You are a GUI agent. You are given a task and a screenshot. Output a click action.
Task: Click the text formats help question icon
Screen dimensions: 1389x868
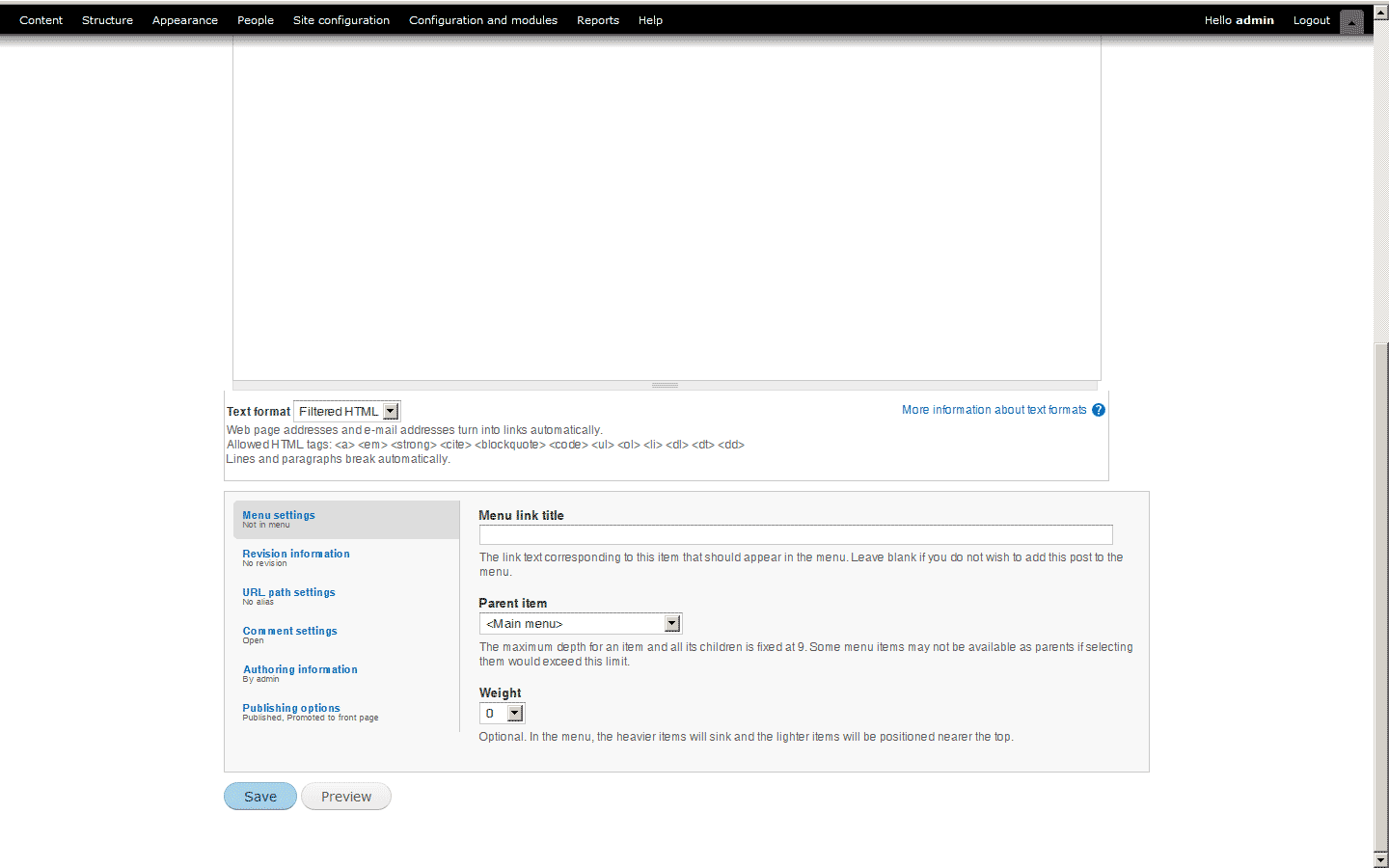tap(1098, 410)
